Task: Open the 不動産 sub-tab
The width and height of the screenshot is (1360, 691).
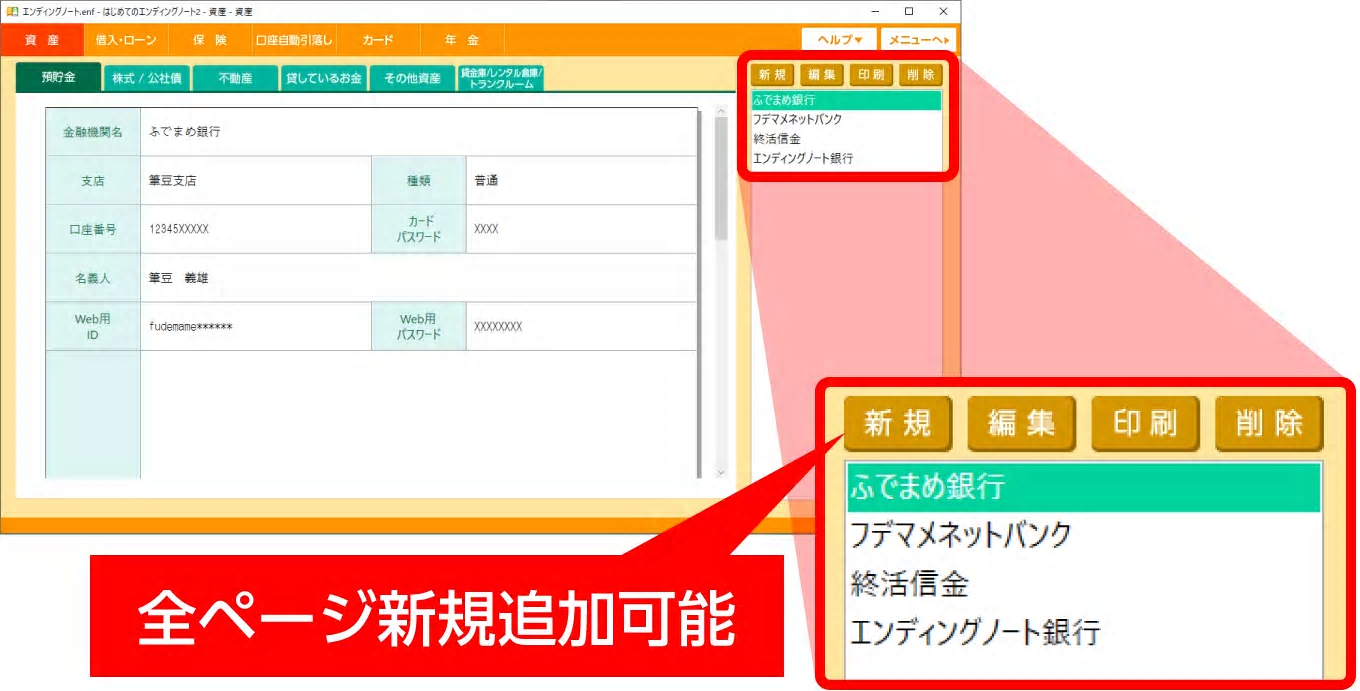Action: (236, 76)
